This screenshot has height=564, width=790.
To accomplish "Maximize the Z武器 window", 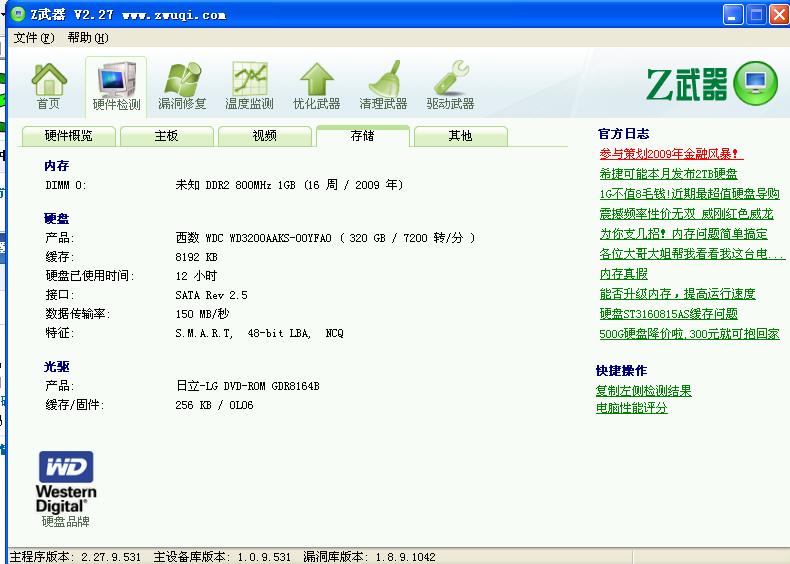I will [x=756, y=15].
